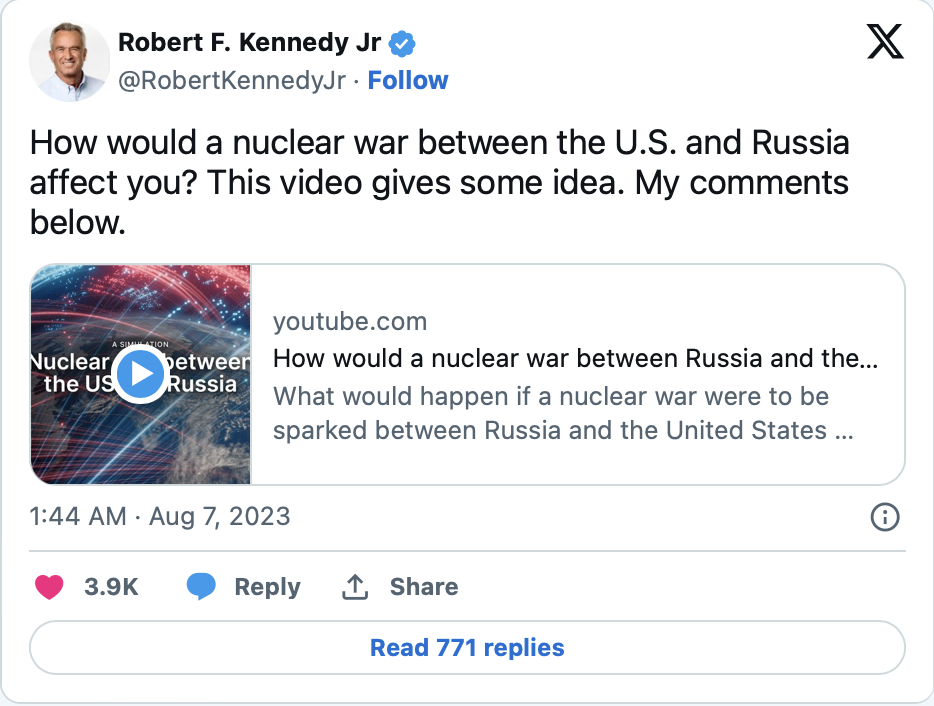Viewport: 934px width, 706px height.
Task: Click the Reply text label
Action: [267, 587]
